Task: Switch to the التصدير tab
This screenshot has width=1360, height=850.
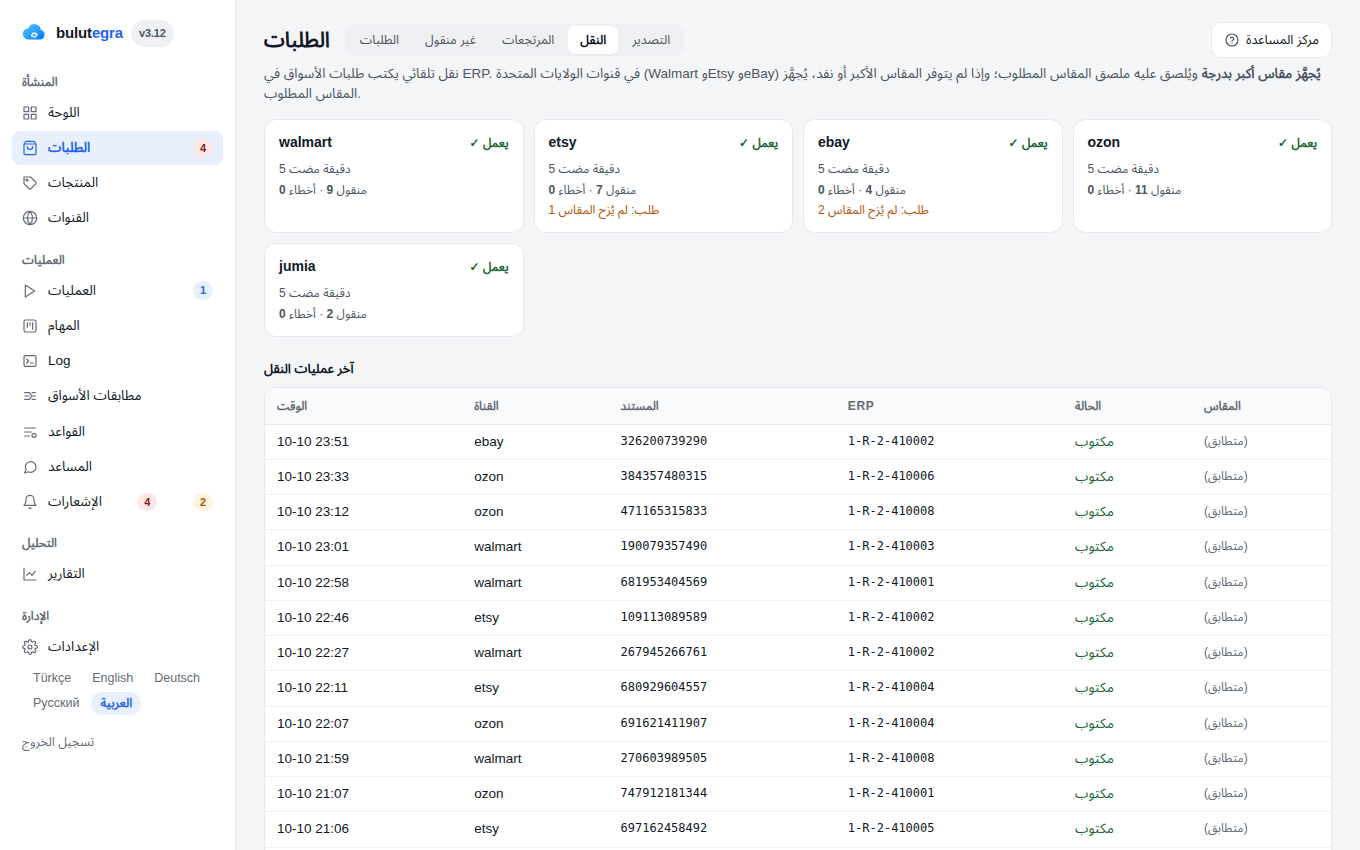Action: pos(651,40)
